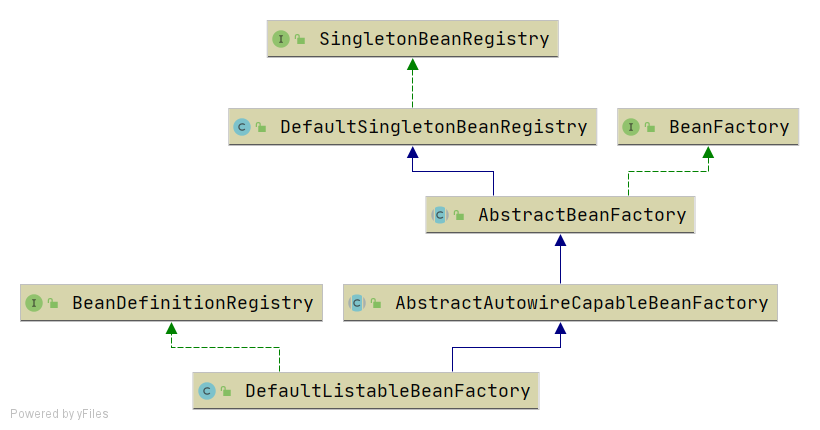
Task: Click the lock icon on DefaultListableBeanFactory
Action: click(x=226, y=392)
